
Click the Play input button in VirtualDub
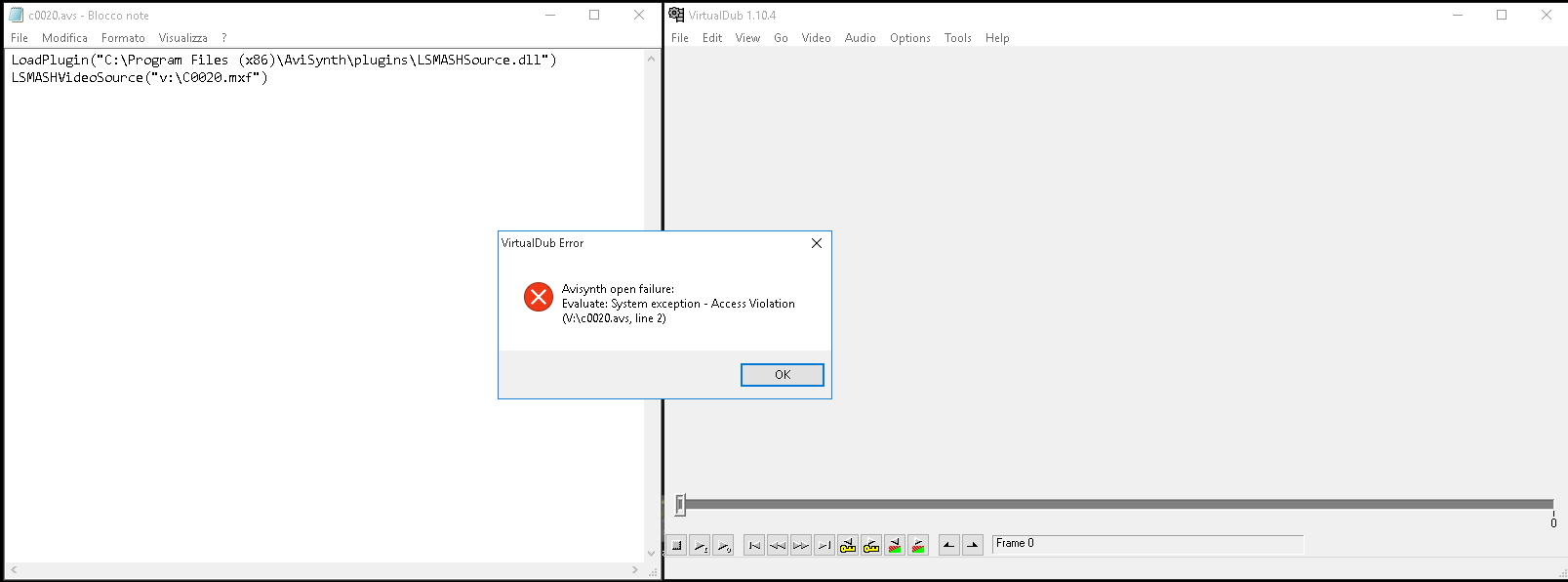(701, 546)
